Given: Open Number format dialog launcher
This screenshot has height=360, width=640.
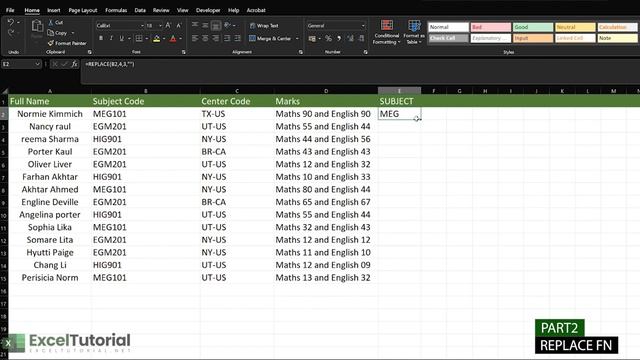Looking at the screenshot, I should coord(366,52).
